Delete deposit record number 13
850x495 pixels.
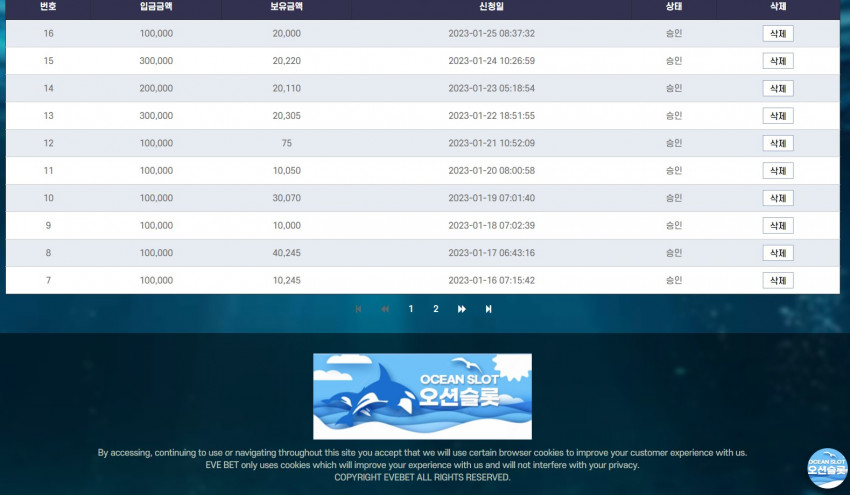click(x=778, y=115)
